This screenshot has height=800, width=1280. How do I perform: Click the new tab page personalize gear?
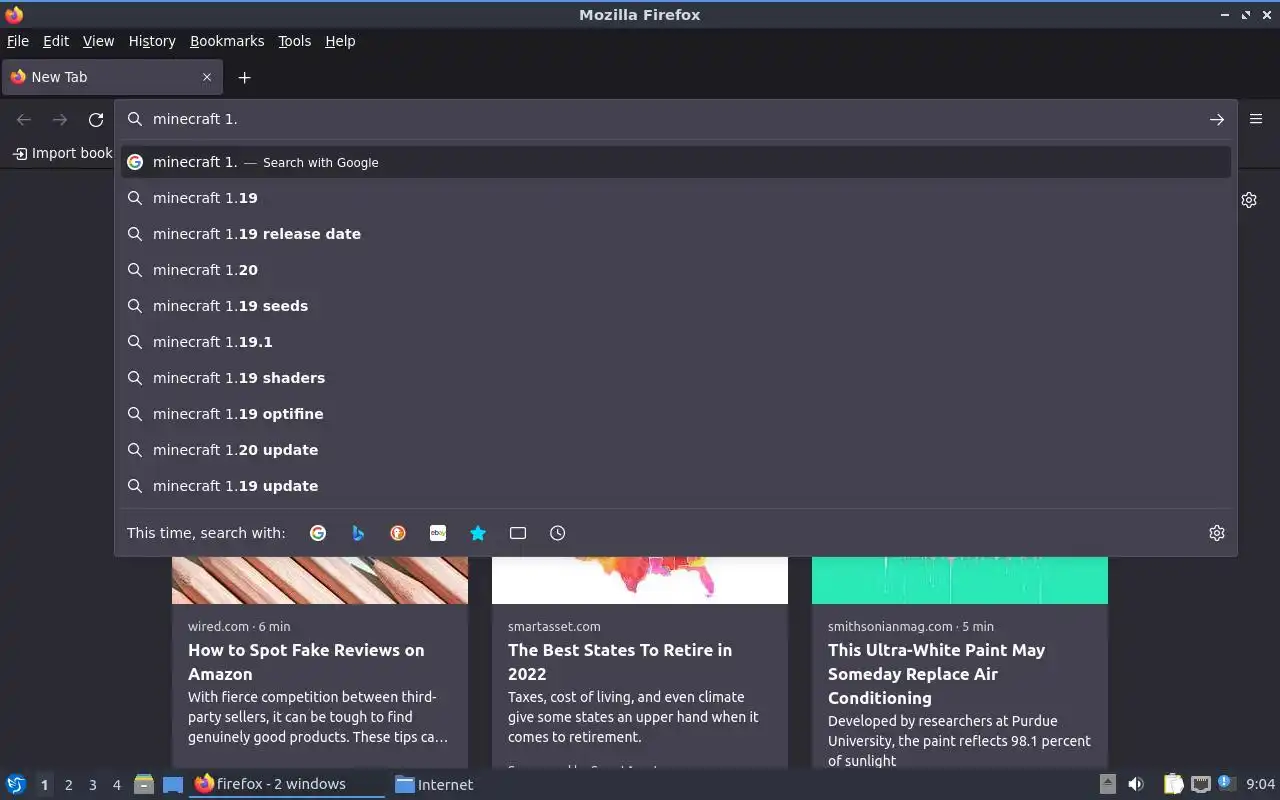coord(1249,200)
